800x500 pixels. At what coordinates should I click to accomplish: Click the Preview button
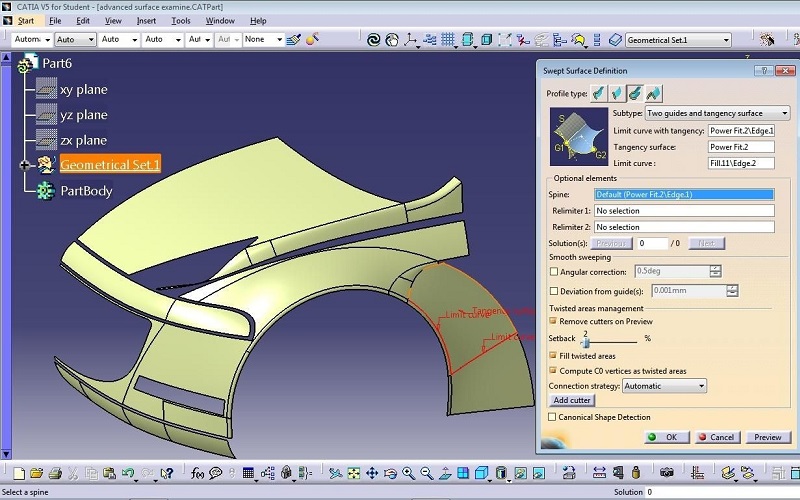tap(767, 437)
